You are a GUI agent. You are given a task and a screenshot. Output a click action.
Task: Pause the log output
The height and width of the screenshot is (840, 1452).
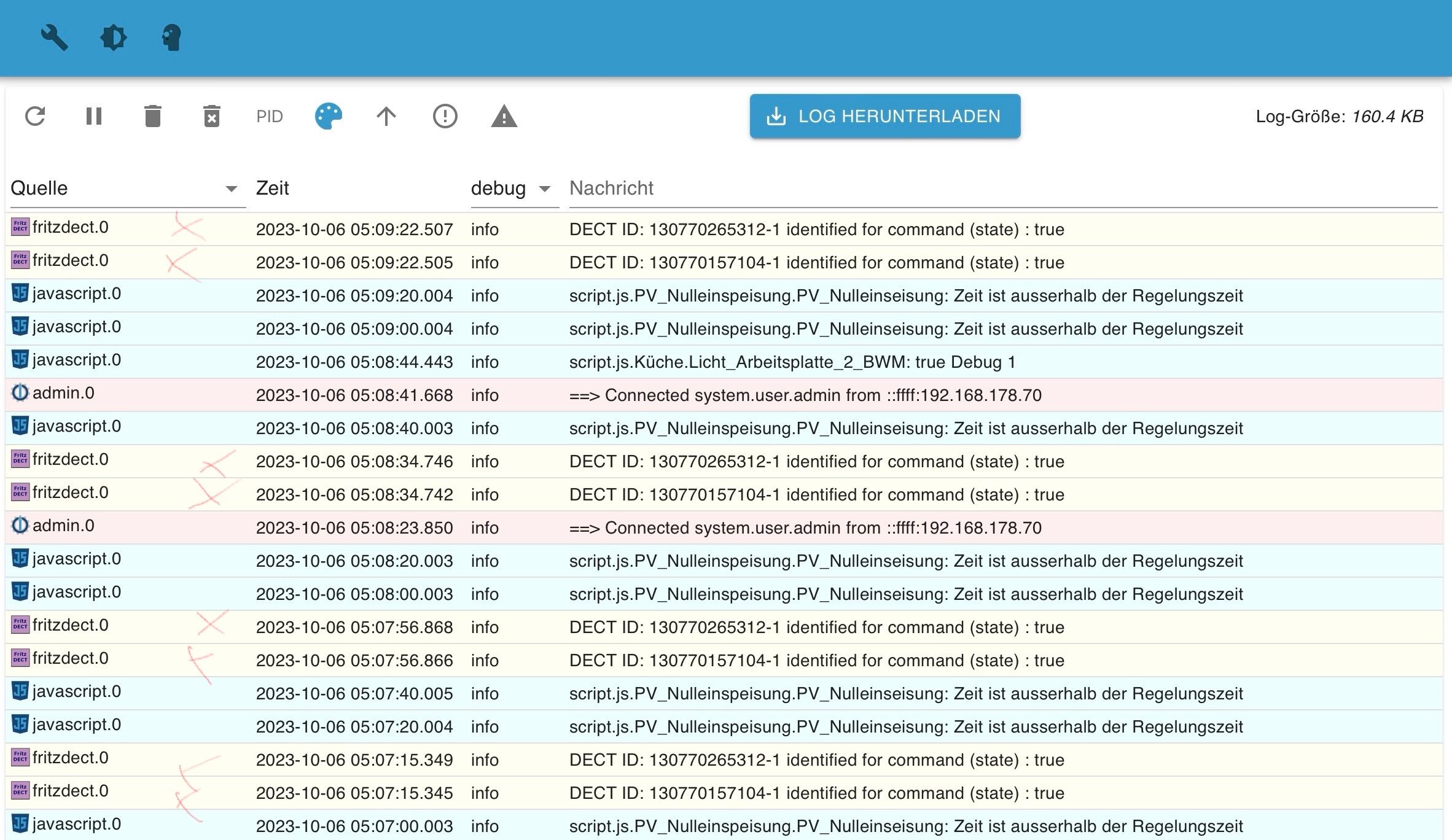point(94,116)
